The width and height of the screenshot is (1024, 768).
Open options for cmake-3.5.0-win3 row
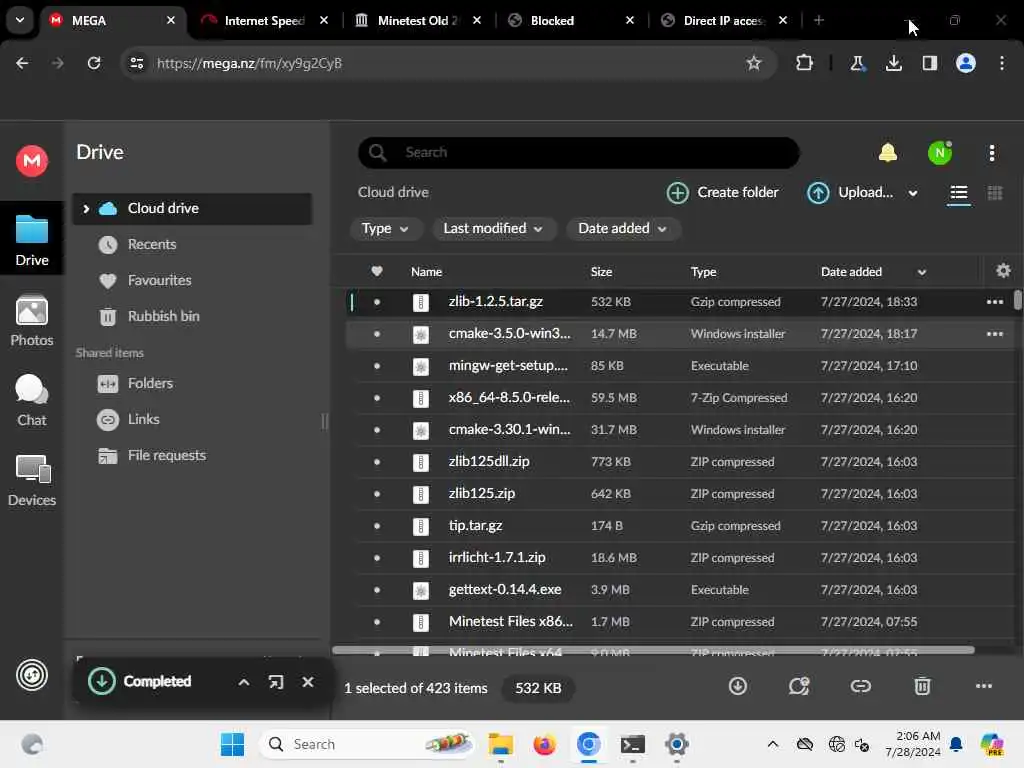(x=995, y=334)
